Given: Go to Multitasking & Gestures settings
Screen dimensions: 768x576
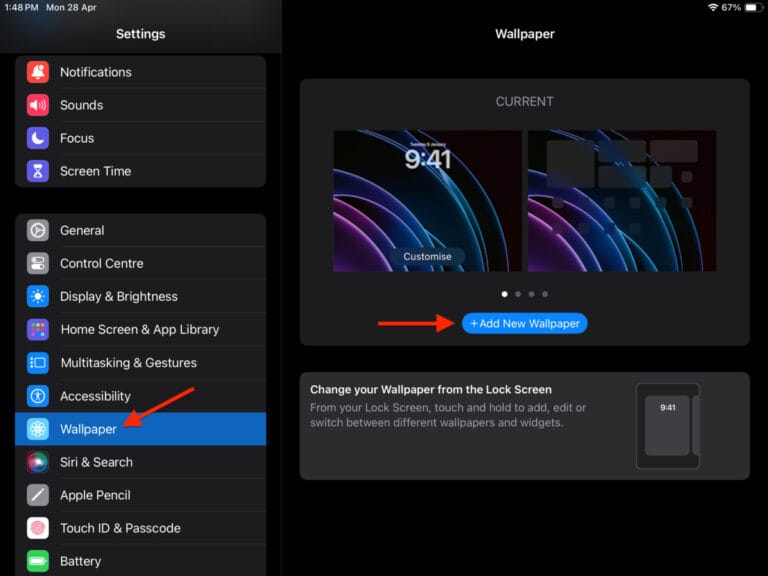Looking at the screenshot, I should click(x=128, y=362).
